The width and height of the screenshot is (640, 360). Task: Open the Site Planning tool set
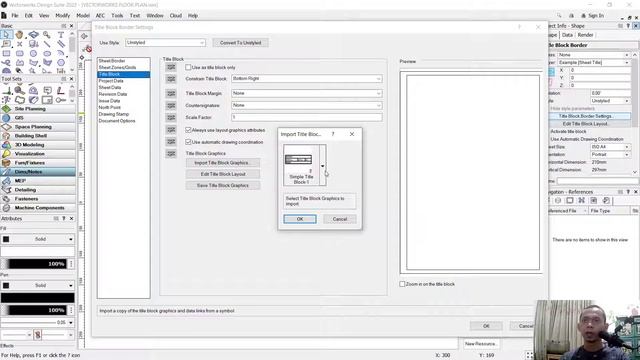tap(38, 109)
